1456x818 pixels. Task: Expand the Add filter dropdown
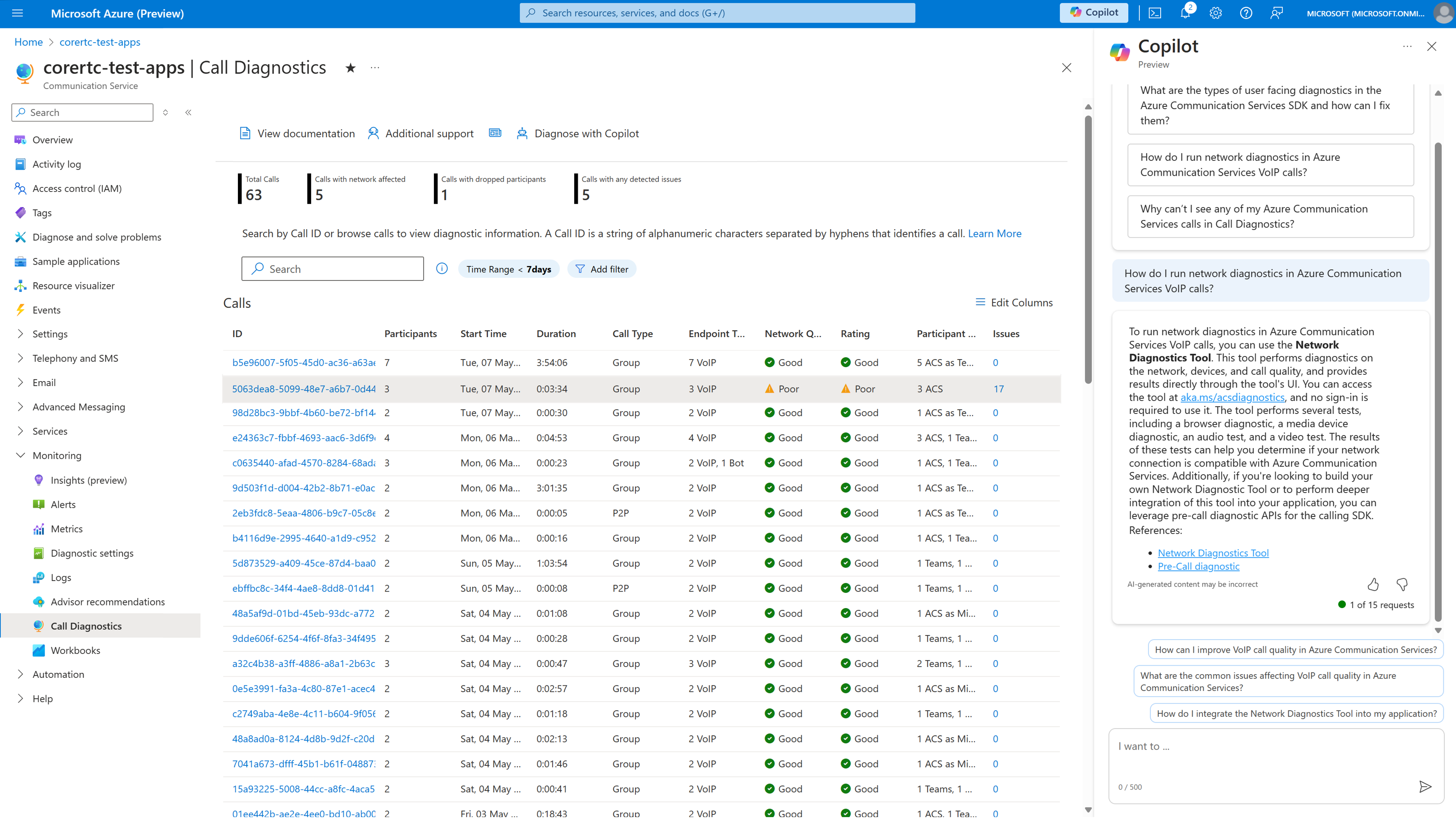tap(601, 268)
